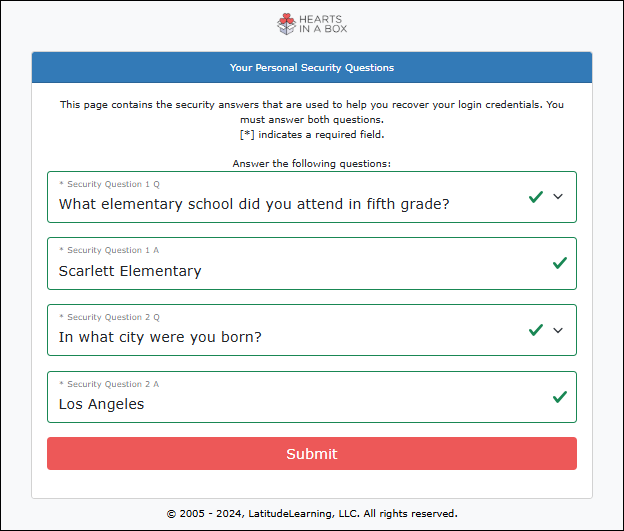Click the 'Security Question 2 A' field label

109,384
